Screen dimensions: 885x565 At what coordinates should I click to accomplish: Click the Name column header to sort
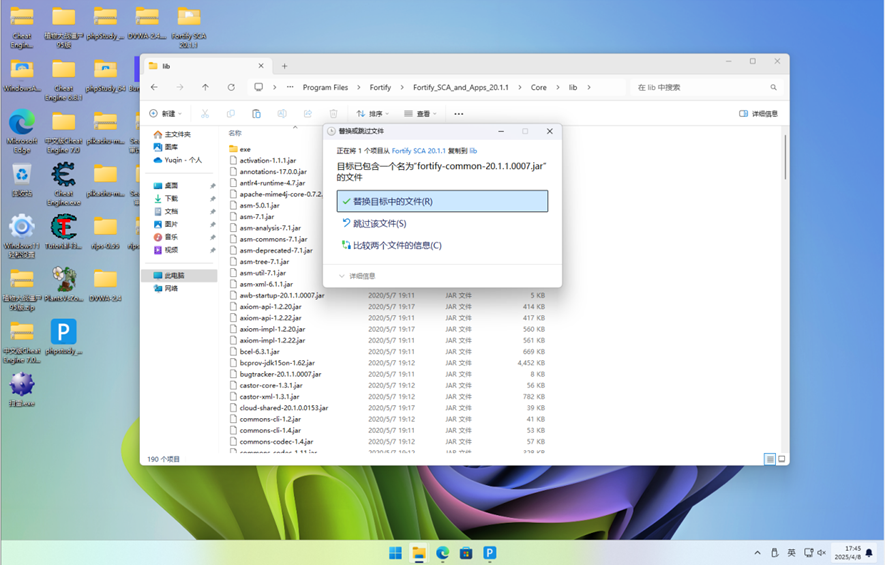coord(235,133)
